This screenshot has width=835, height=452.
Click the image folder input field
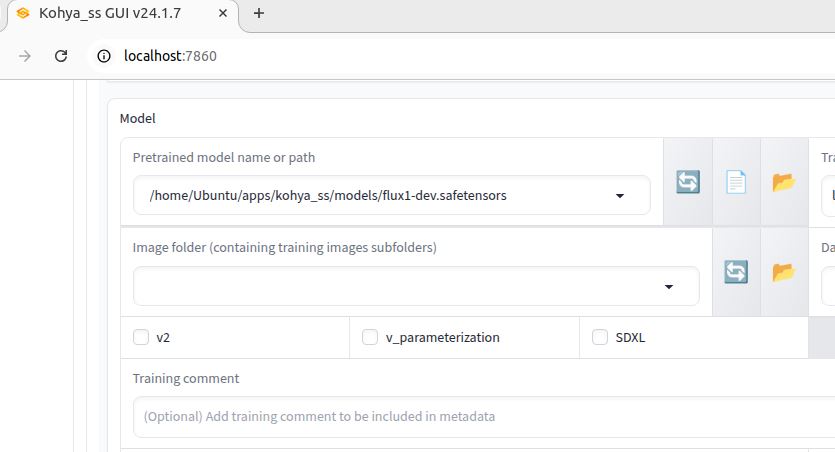point(400,286)
